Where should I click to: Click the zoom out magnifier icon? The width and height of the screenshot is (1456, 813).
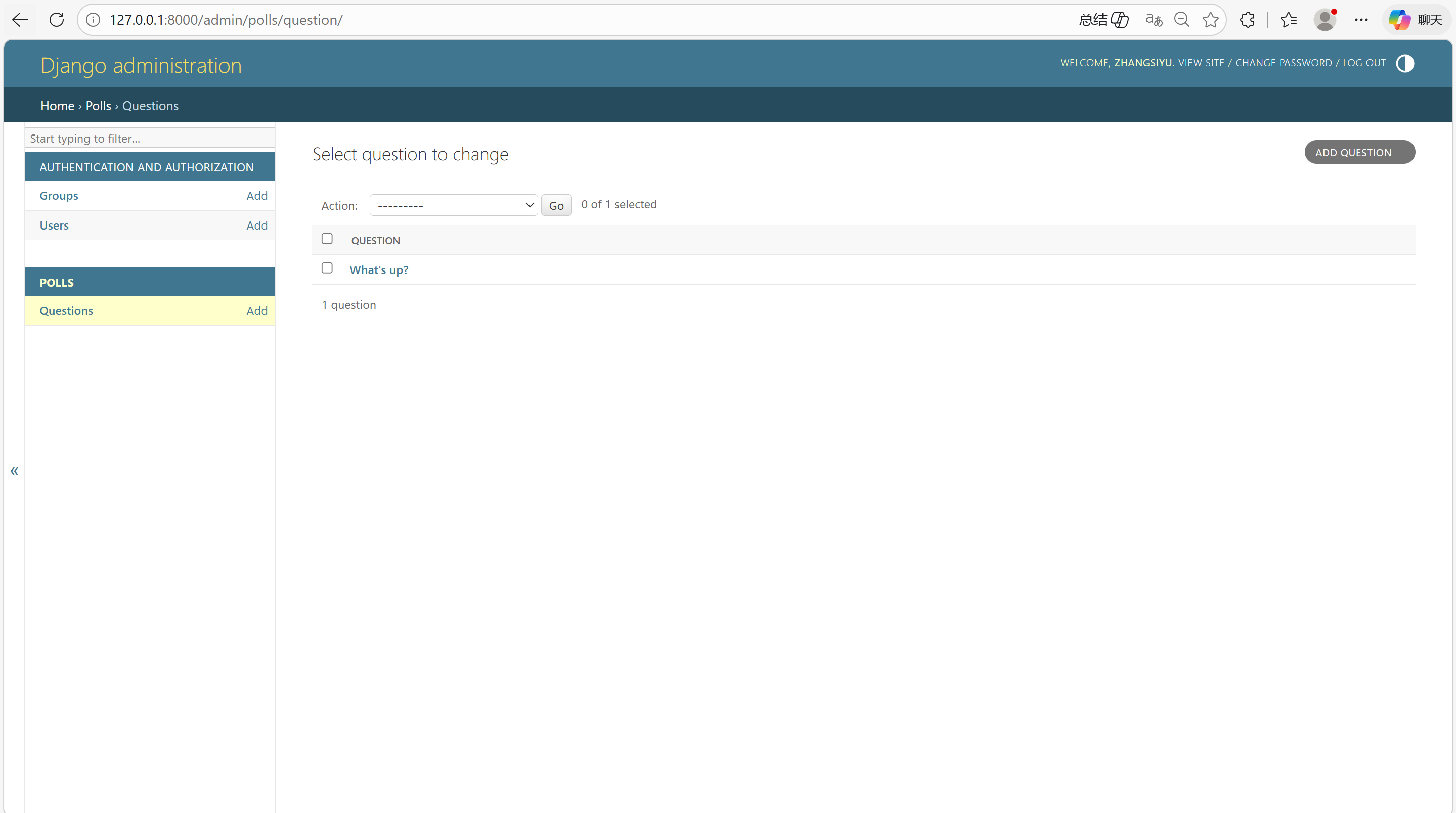1181,20
